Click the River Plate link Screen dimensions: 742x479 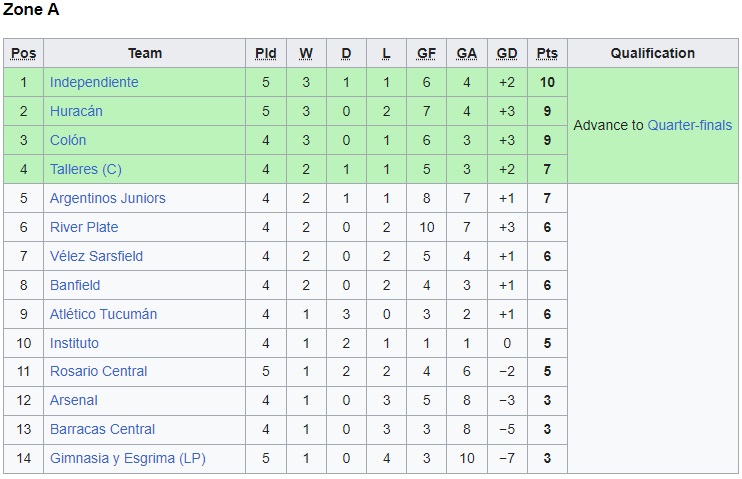[84, 227]
